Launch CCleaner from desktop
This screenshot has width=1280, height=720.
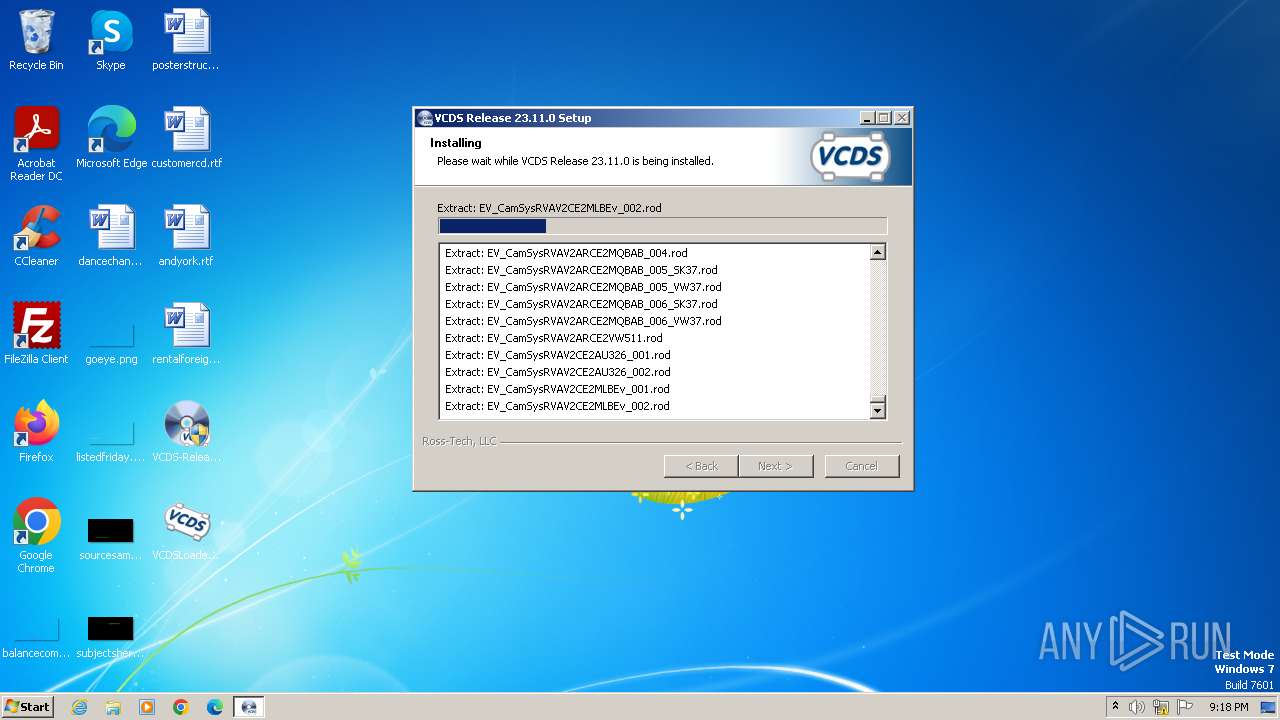point(36,236)
